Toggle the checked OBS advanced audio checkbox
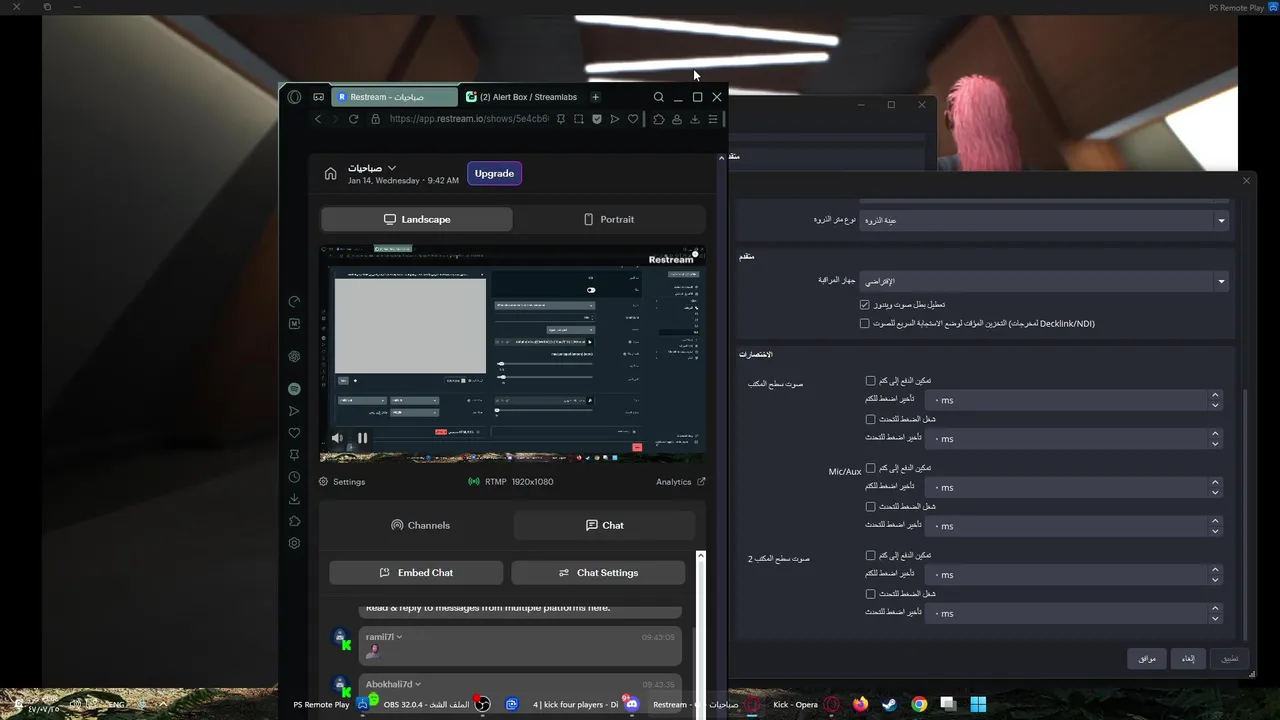The width and height of the screenshot is (1280, 720). tap(865, 304)
